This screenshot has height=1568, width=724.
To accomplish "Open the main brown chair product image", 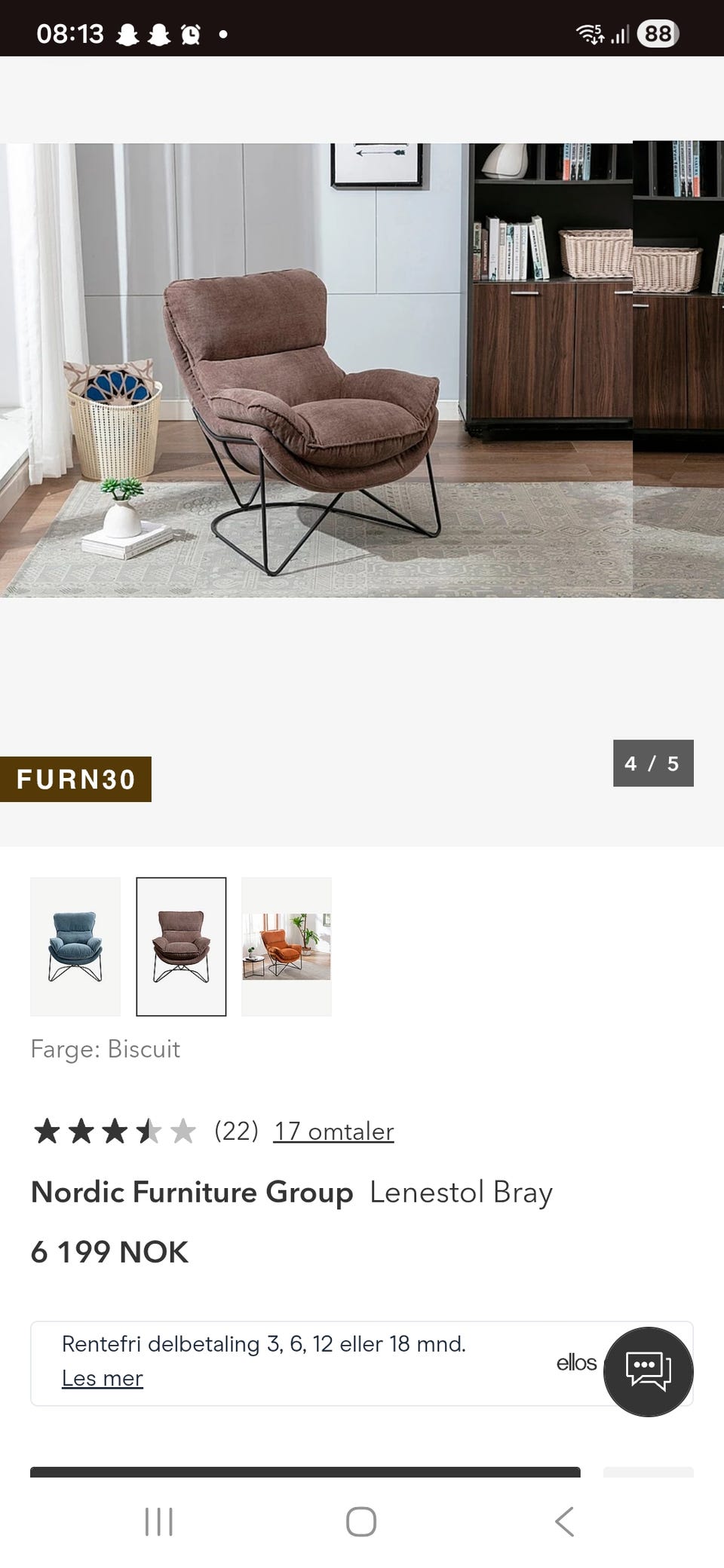I will [316, 370].
